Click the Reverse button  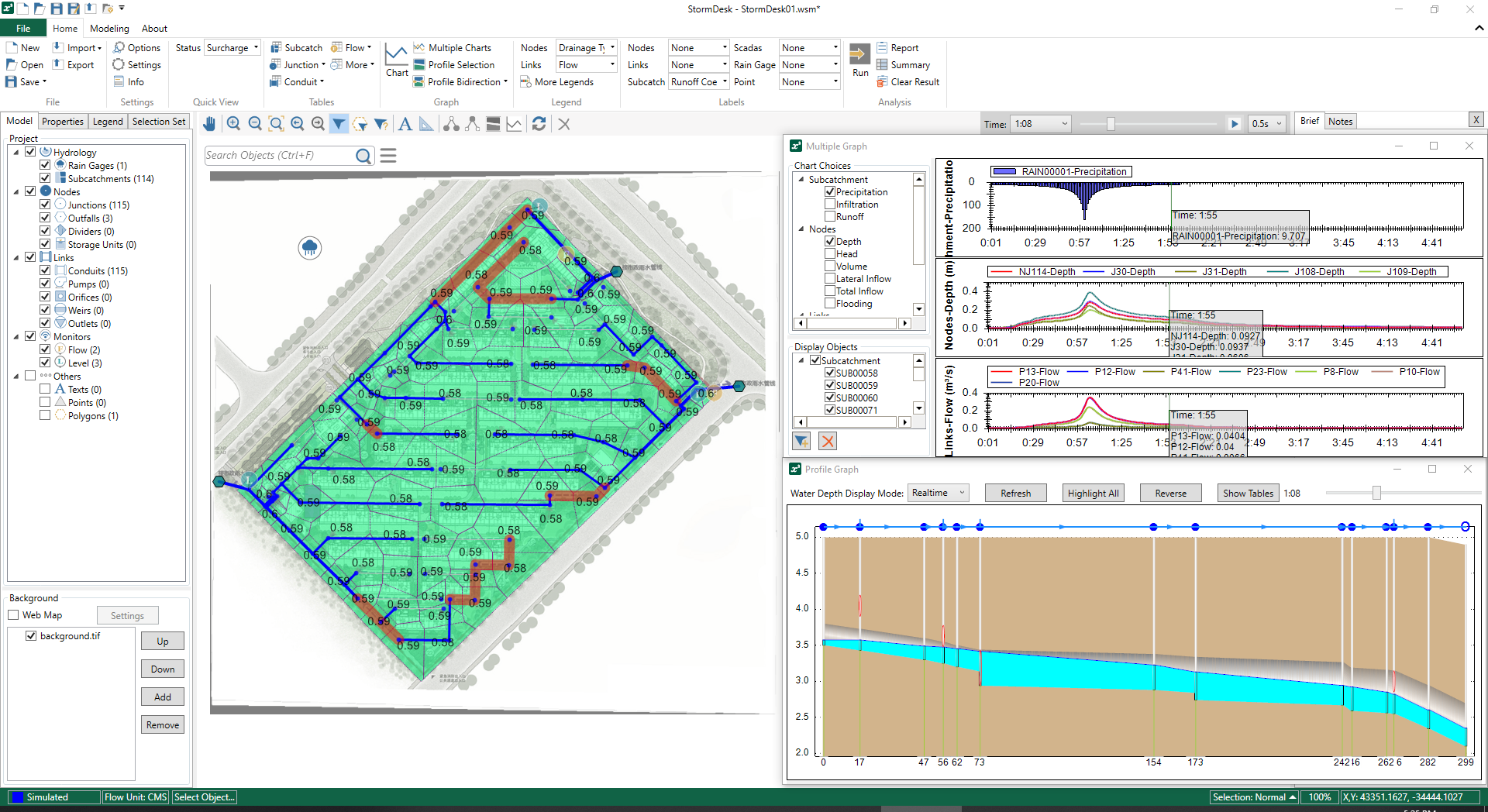point(1170,494)
